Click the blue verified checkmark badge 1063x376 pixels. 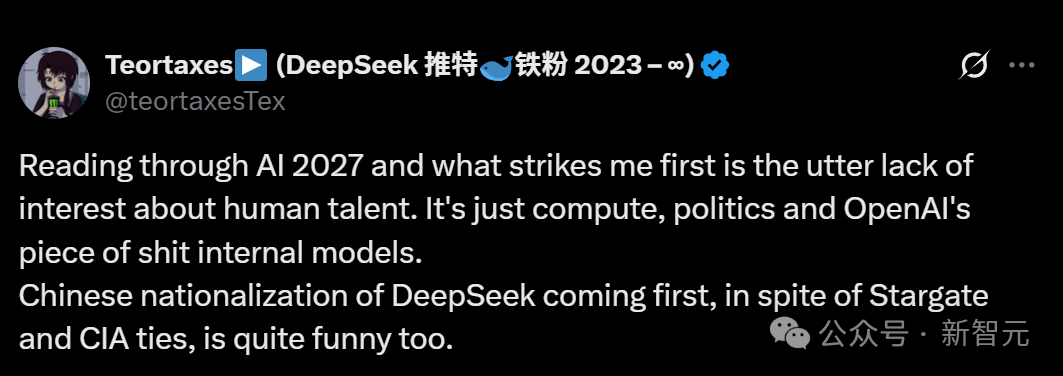click(x=715, y=66)
